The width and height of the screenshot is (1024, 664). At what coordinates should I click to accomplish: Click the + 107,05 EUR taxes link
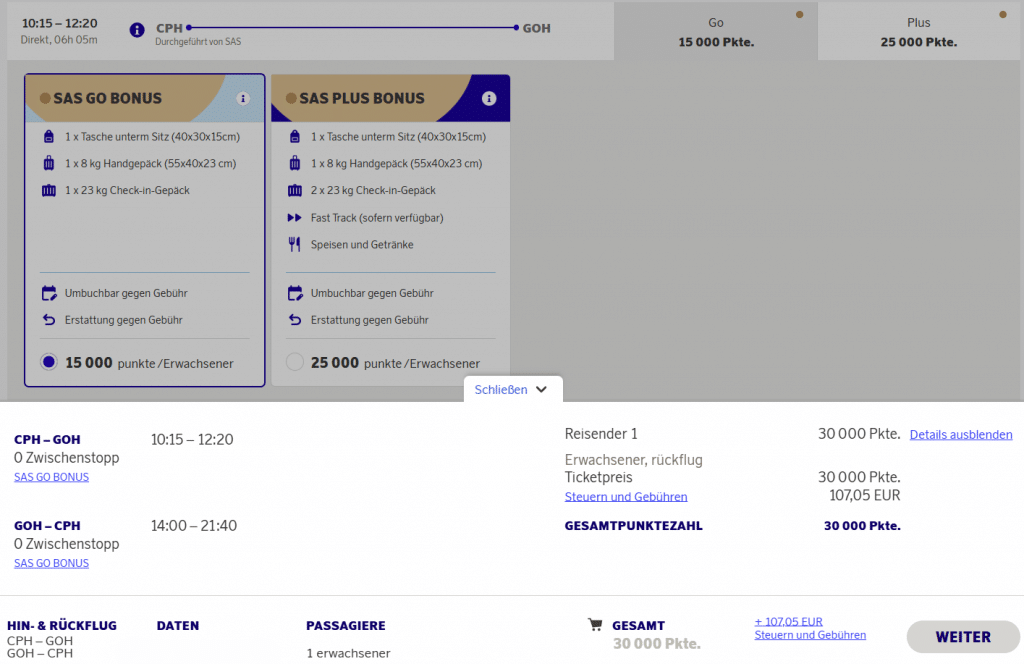point(788,621)
